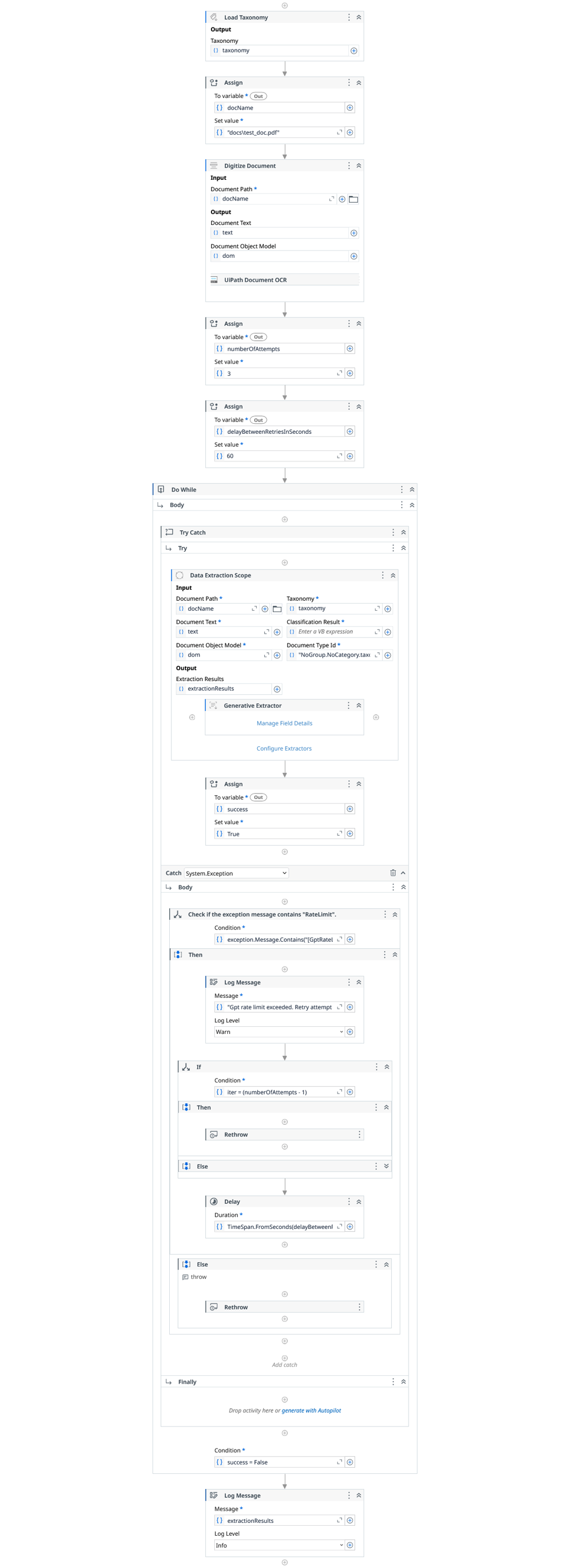Screen dimensions: 570x1568
Task: Open expression editor for docName Set value
Action: pos(340,132)
